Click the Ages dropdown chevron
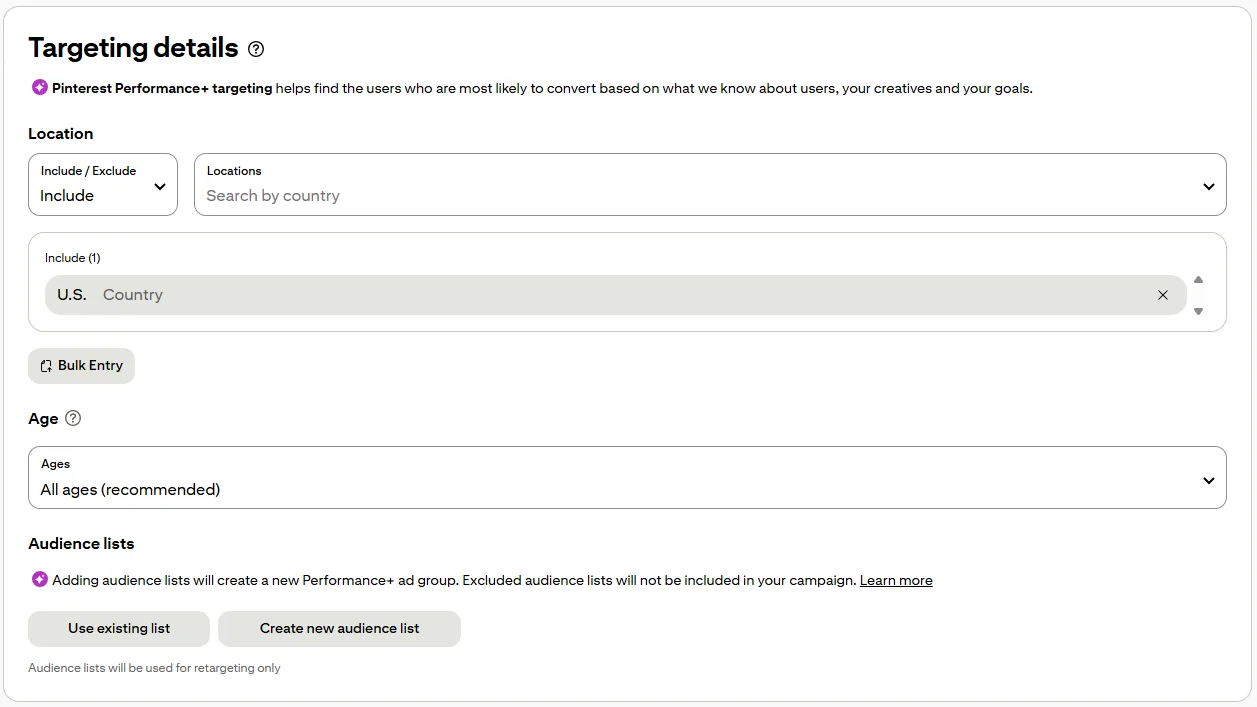 [1207, 478]
